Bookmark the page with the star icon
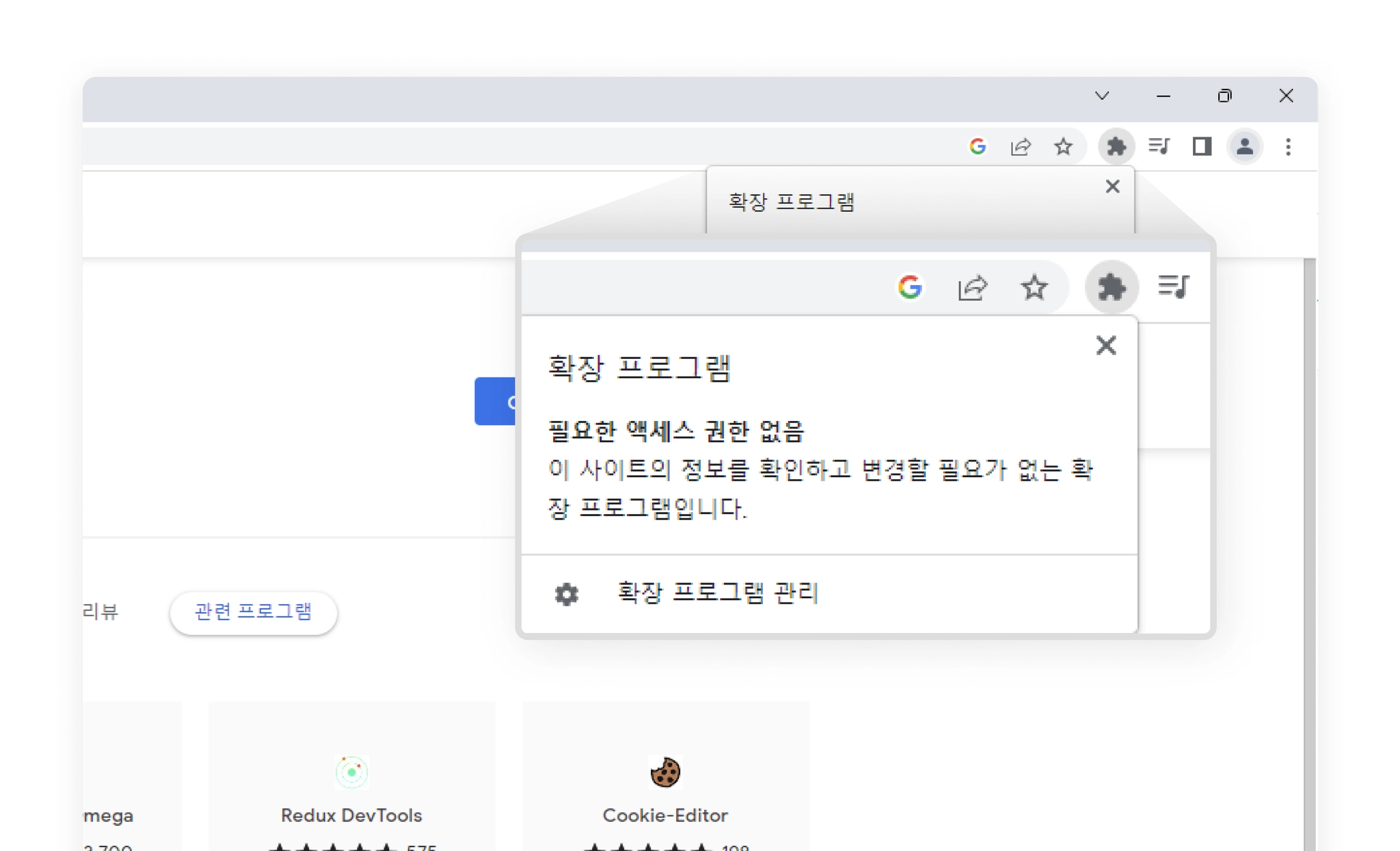This screenshot has height=851, width=1400. [1063, 146]
